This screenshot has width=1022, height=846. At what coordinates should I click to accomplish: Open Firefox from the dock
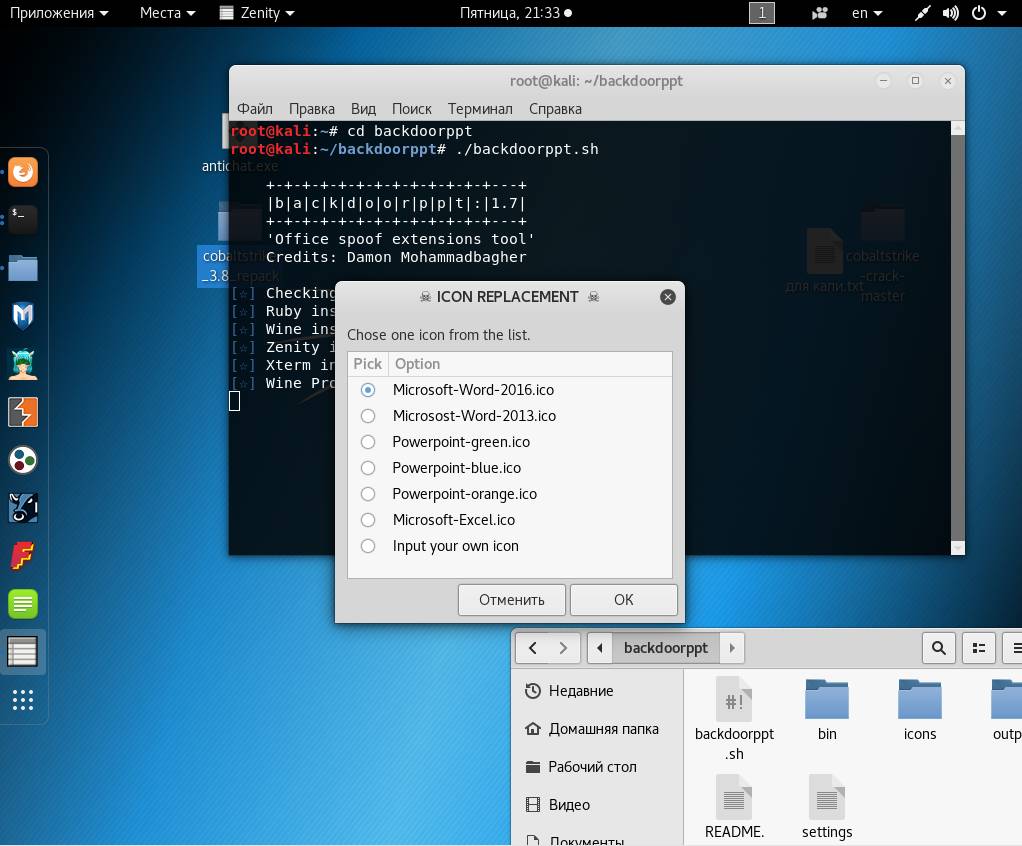pos(22,172)
